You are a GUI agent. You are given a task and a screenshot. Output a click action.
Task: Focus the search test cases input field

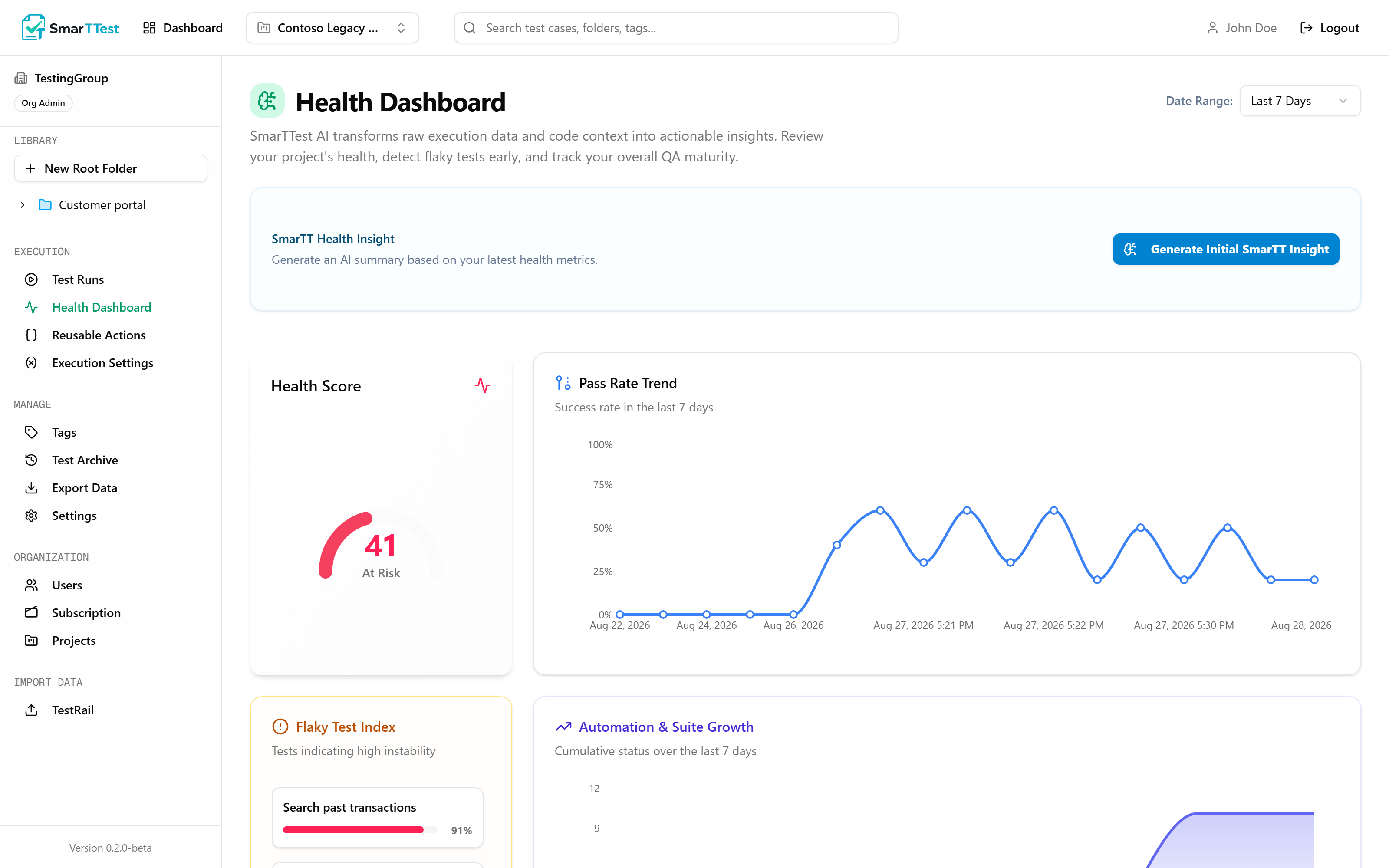[x=676, y=27]
